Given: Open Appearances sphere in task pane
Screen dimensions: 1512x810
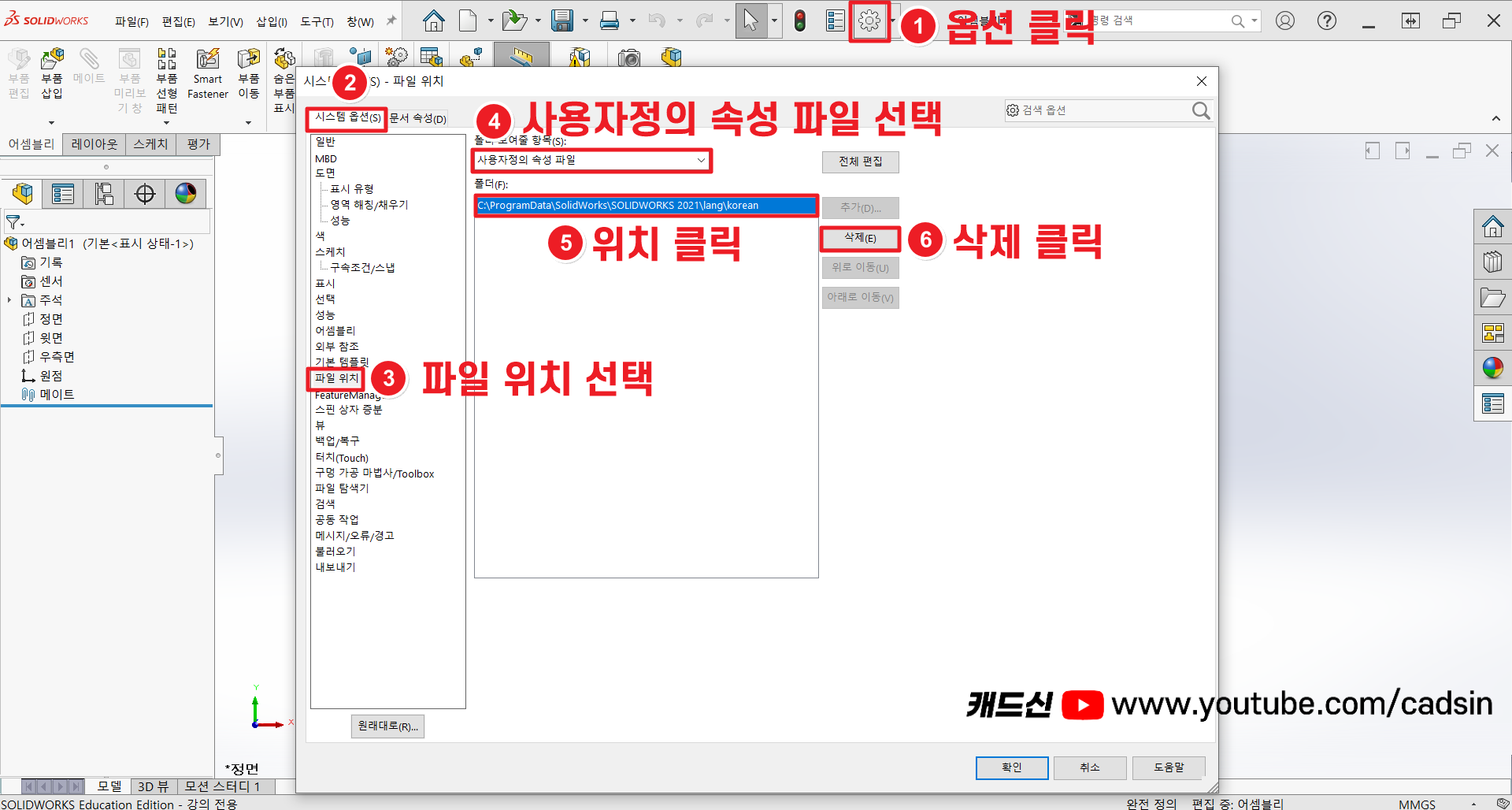Looking at the screenshot, I should point(1493,368).
